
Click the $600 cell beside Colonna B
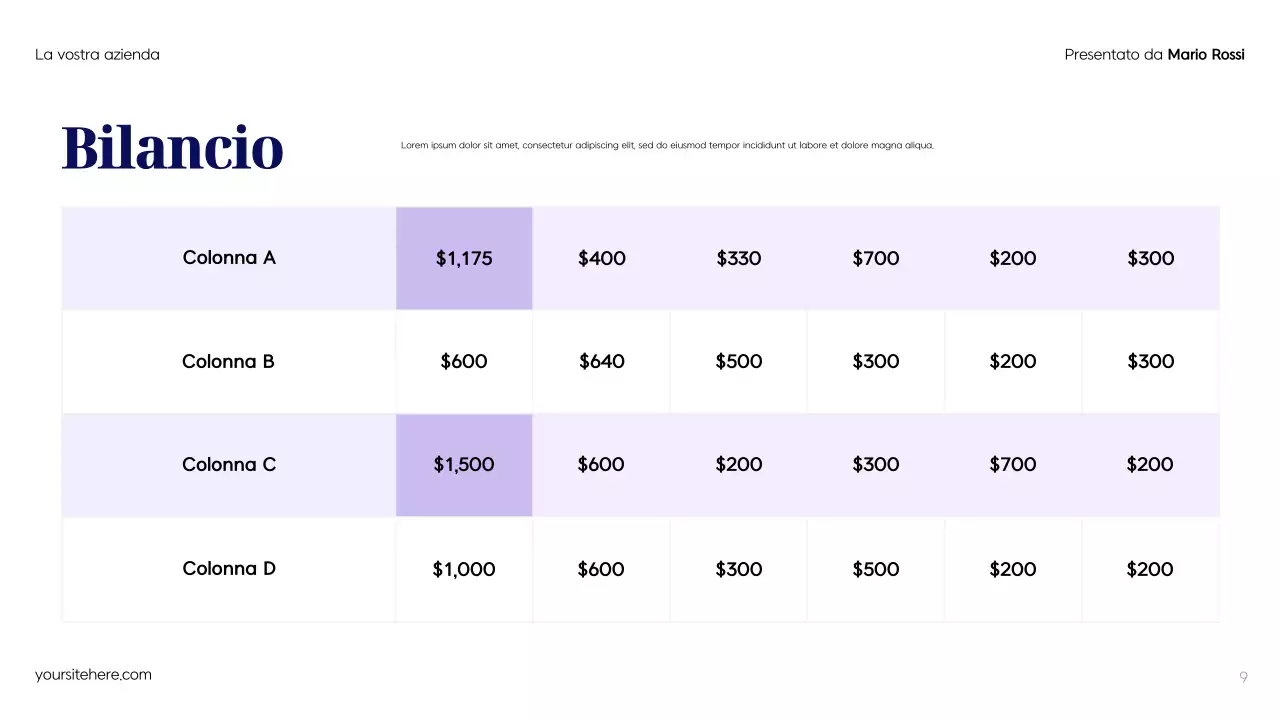[464, 361]
